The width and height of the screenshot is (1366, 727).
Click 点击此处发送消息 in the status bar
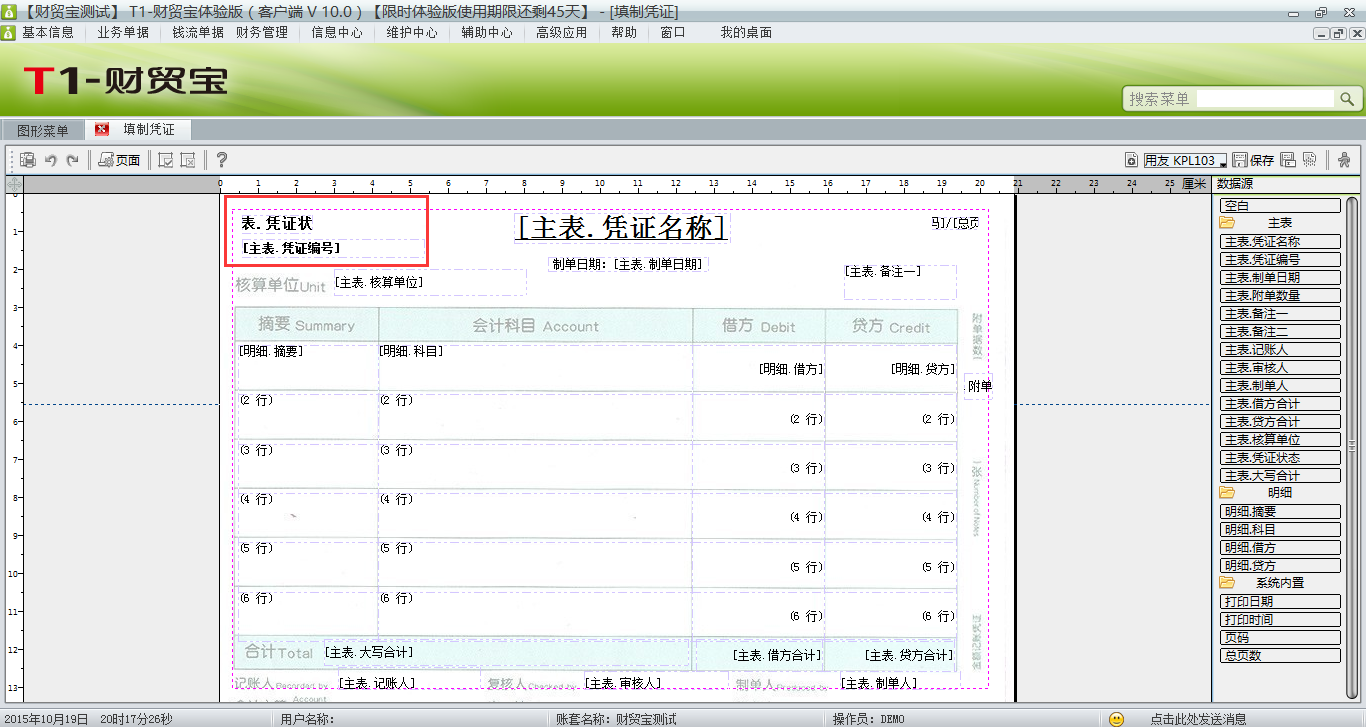(x=1198, y=719)
